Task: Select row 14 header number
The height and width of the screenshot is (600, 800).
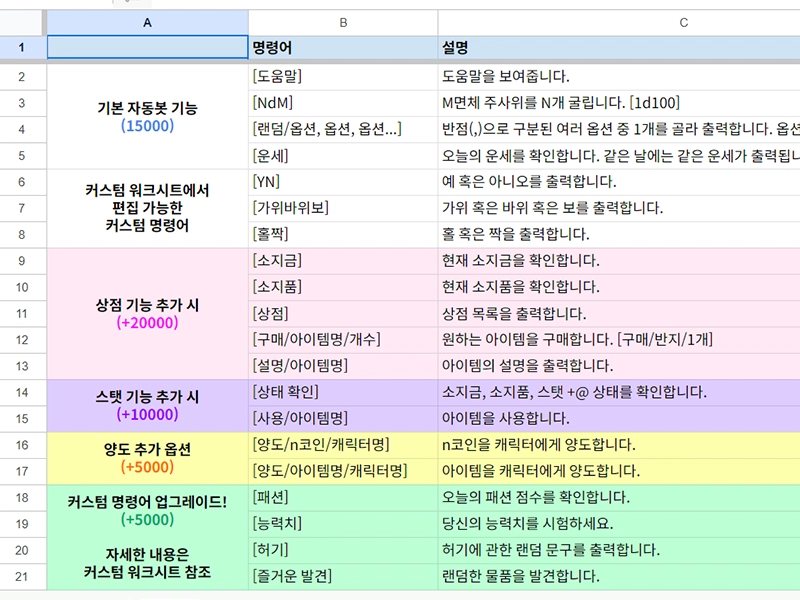Action: (23, 392)
